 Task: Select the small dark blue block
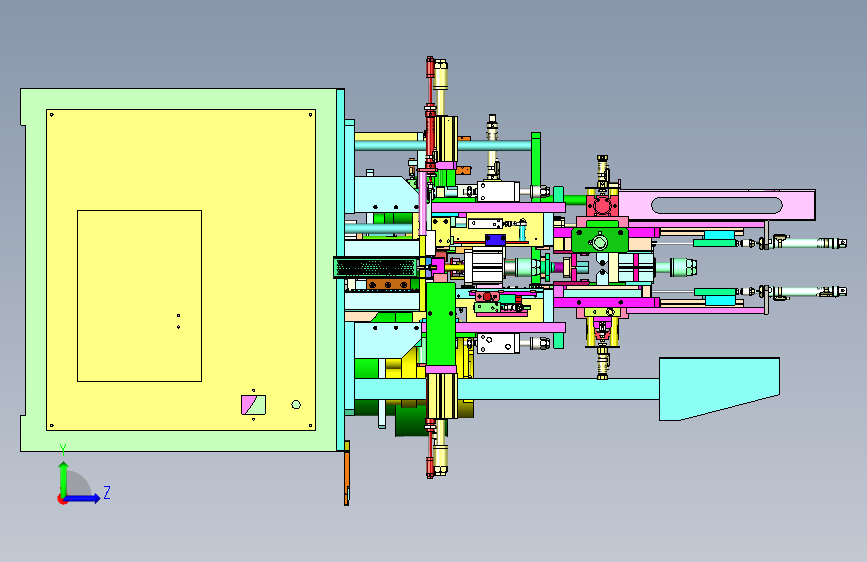pos(495,240)
